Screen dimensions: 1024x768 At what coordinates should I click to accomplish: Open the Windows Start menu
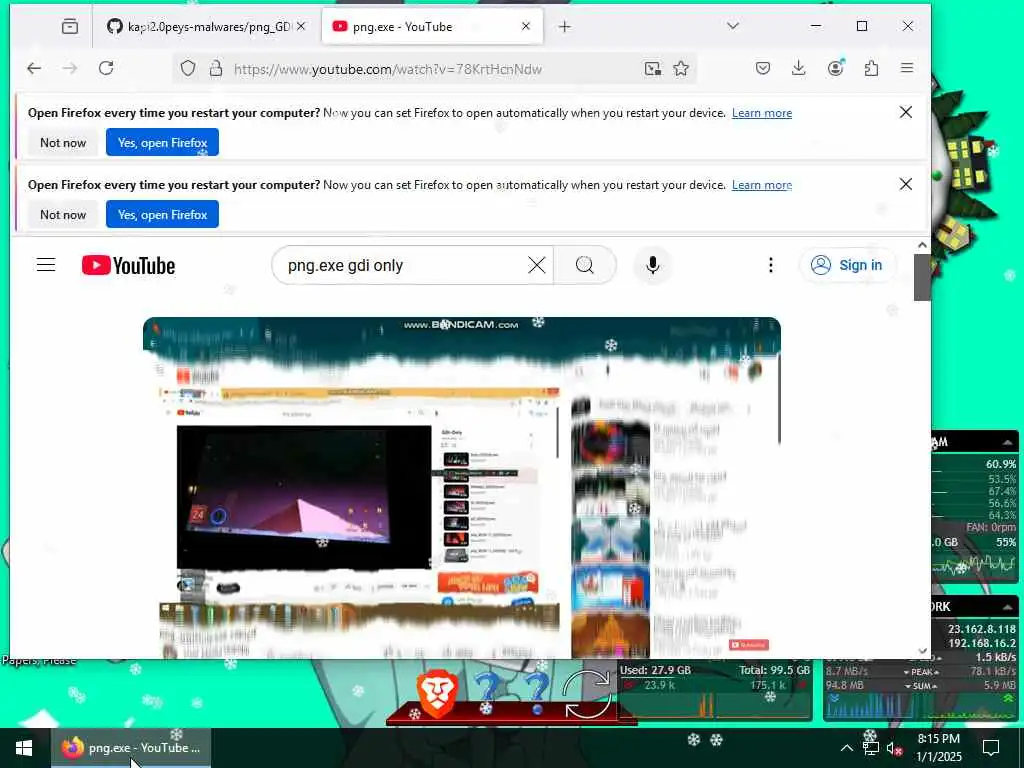[25, 748]
